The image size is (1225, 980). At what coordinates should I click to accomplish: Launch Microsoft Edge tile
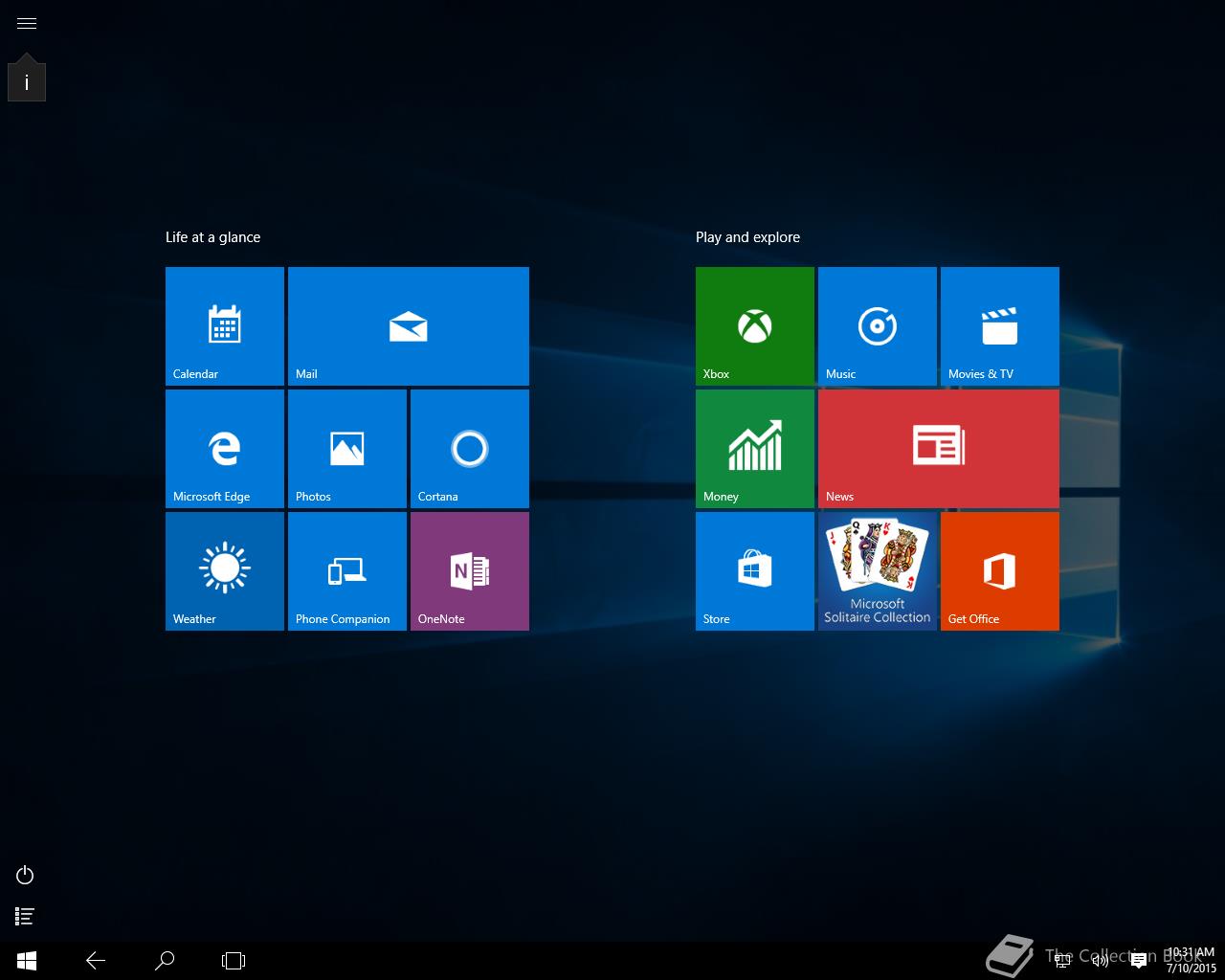point(225,449)
